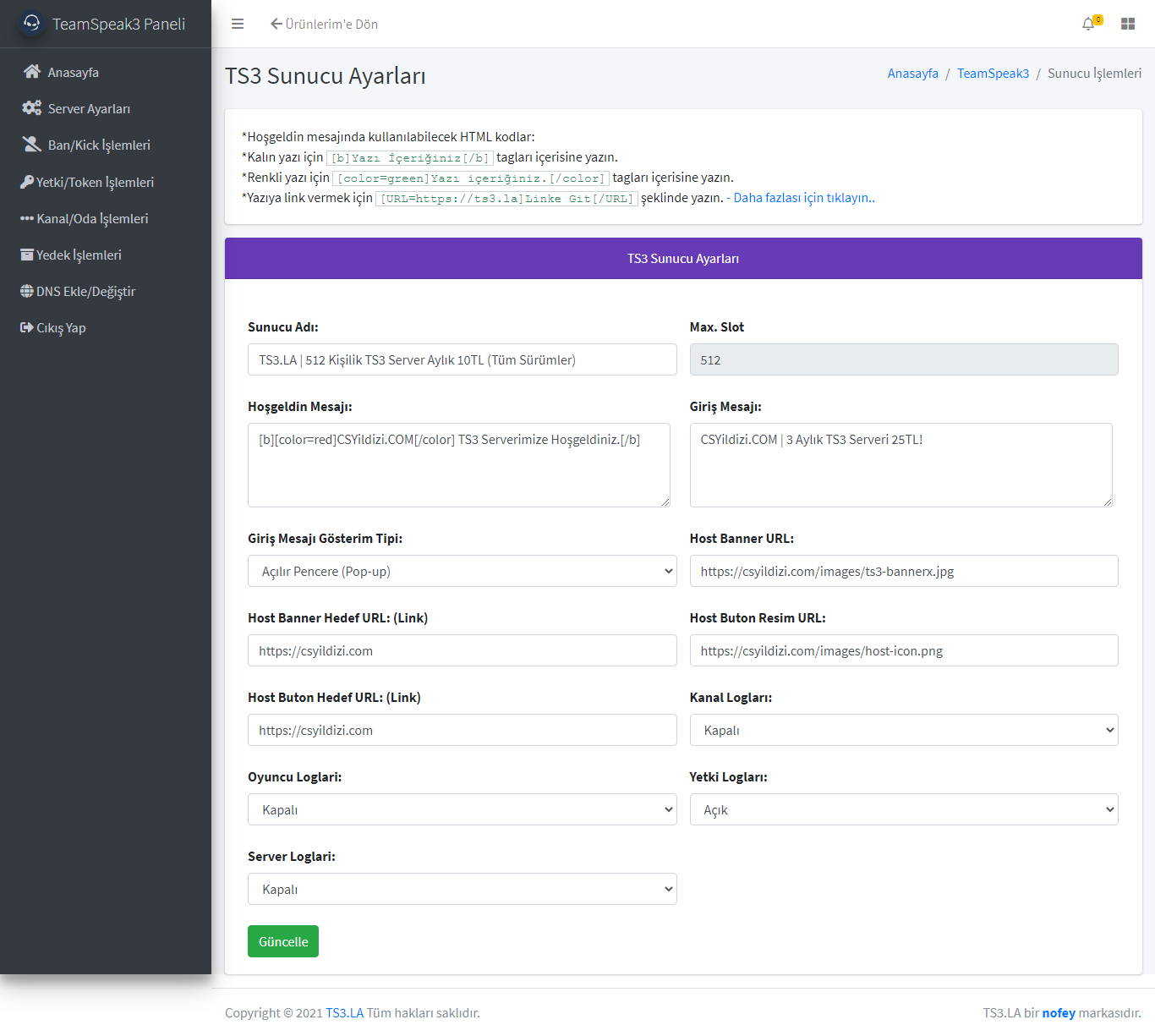1155x1036 pixels.
Task: Click the TeamSpeak3 Paneli logo icon
Action: pos(32,24)
